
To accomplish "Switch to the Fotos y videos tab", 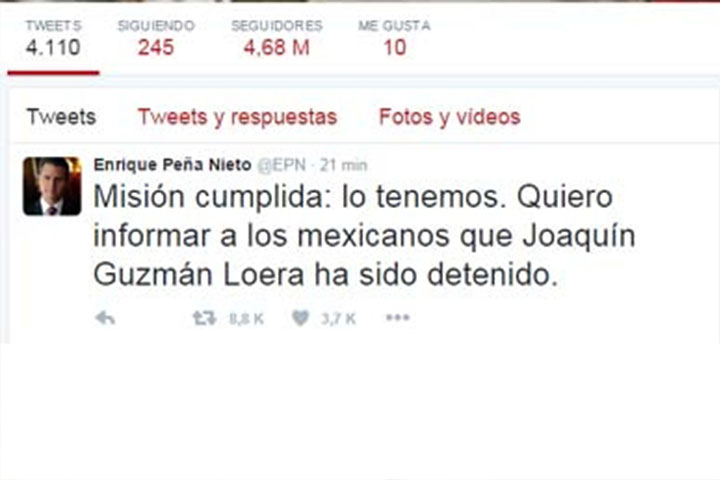I will pos(450,117).
